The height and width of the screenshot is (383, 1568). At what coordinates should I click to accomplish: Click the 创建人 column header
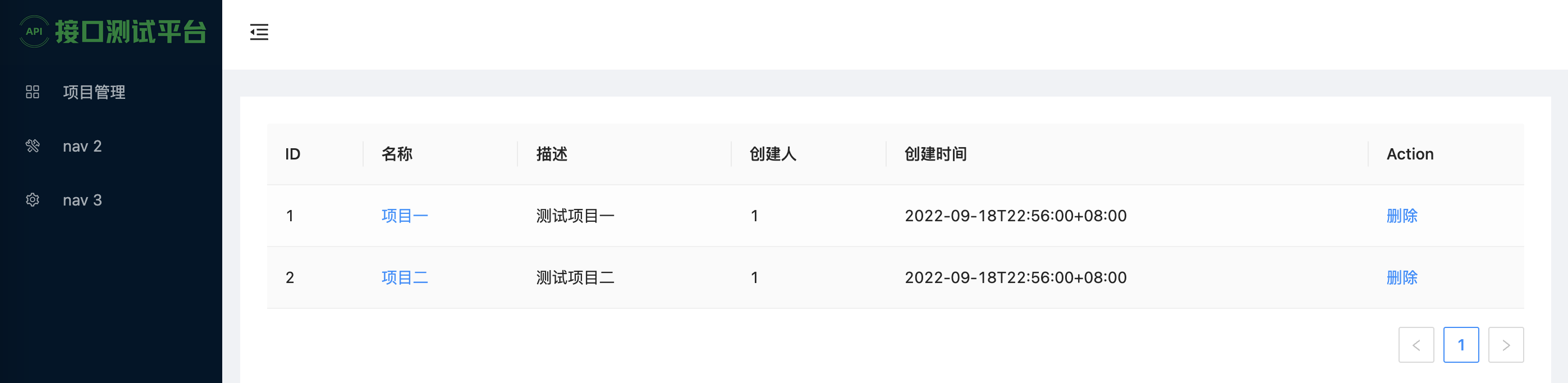click(x=773, y=154)
